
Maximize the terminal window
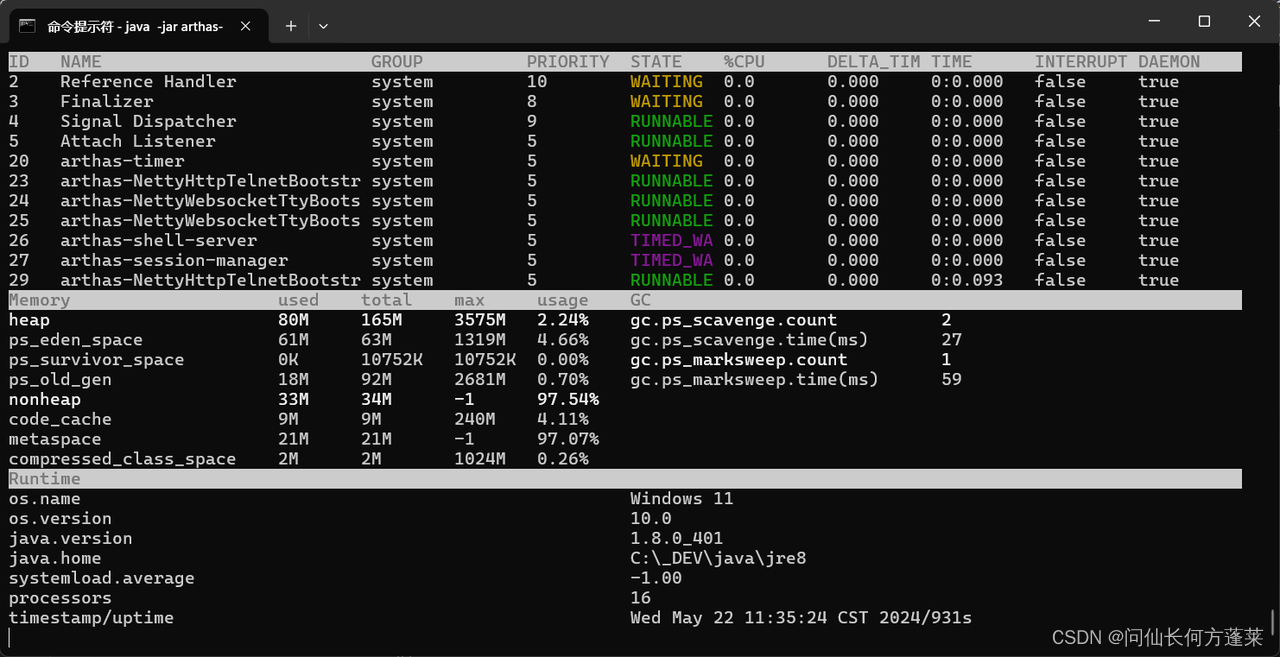pyautogui.click(x=1204, y=21)
